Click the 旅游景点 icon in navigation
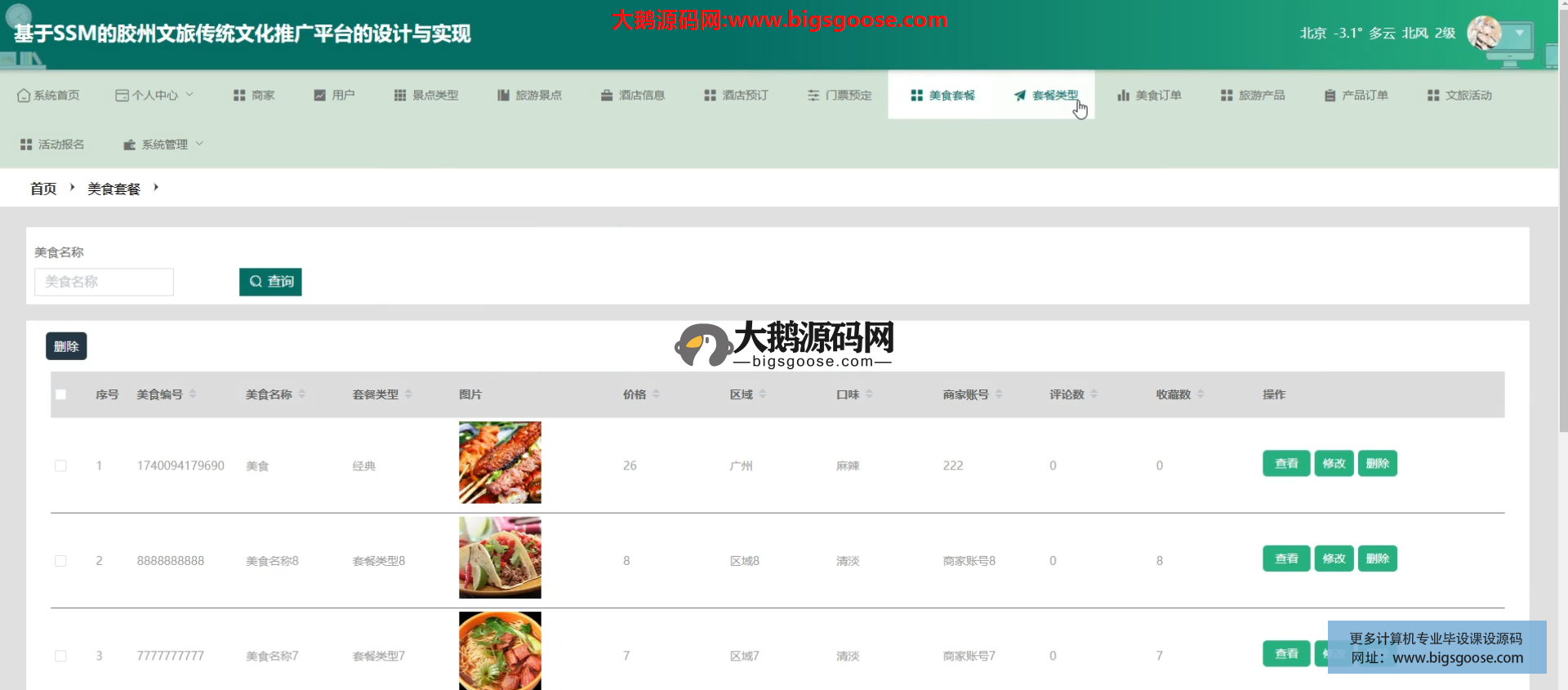 click(x=503, y=96)
